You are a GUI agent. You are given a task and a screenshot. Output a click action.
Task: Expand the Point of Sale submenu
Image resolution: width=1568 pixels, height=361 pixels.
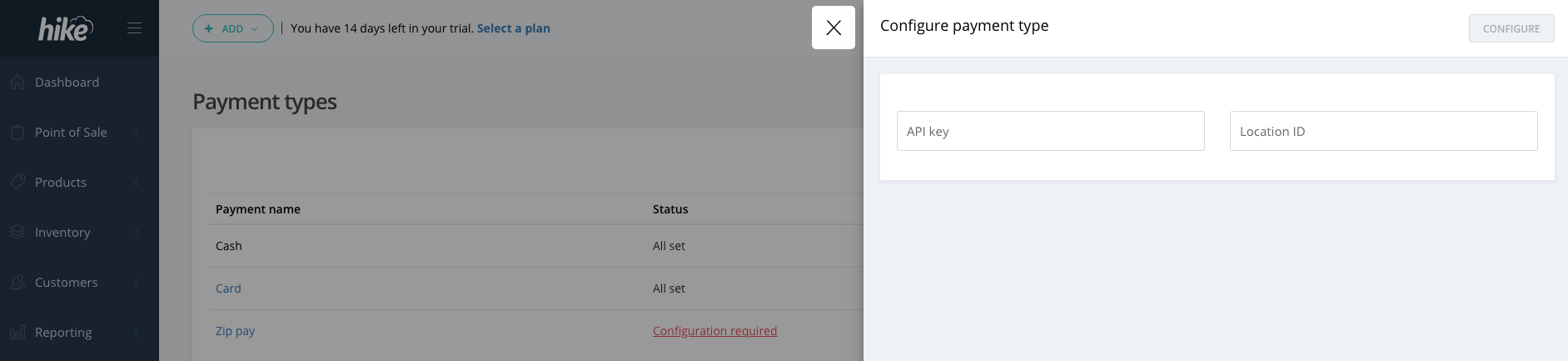tap(137, 132)
